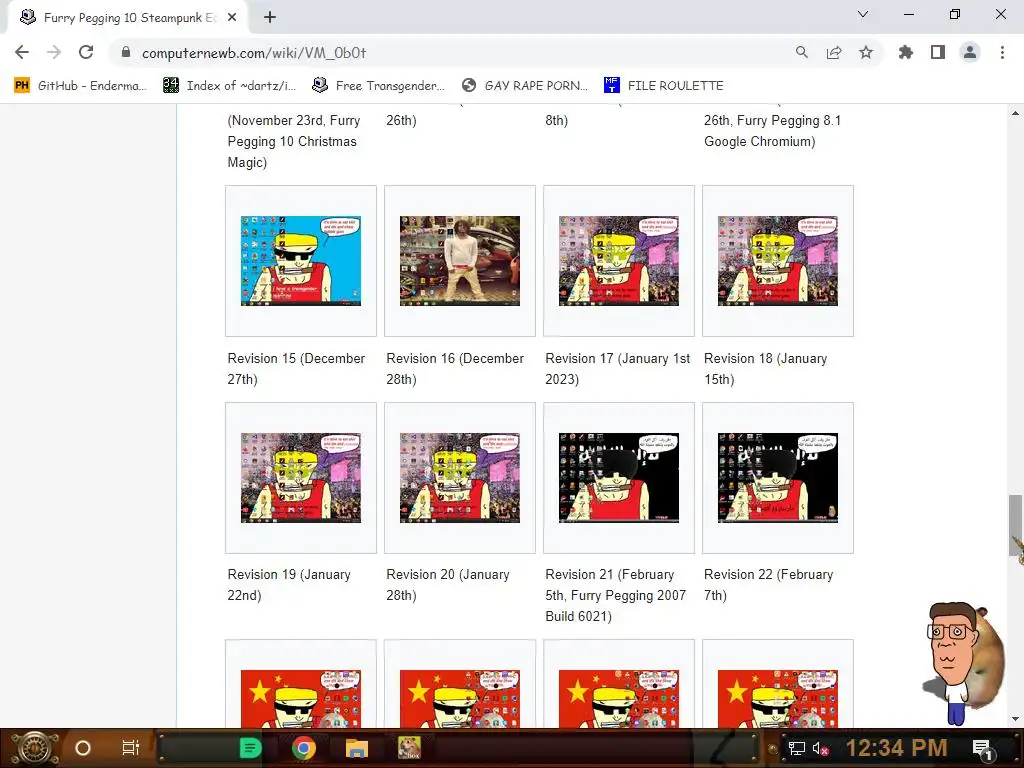The width and height of the screenshot is (1024, 768).
Task: View the Revision 22 screenshot thumbnail
Action: tap(777, 477)
